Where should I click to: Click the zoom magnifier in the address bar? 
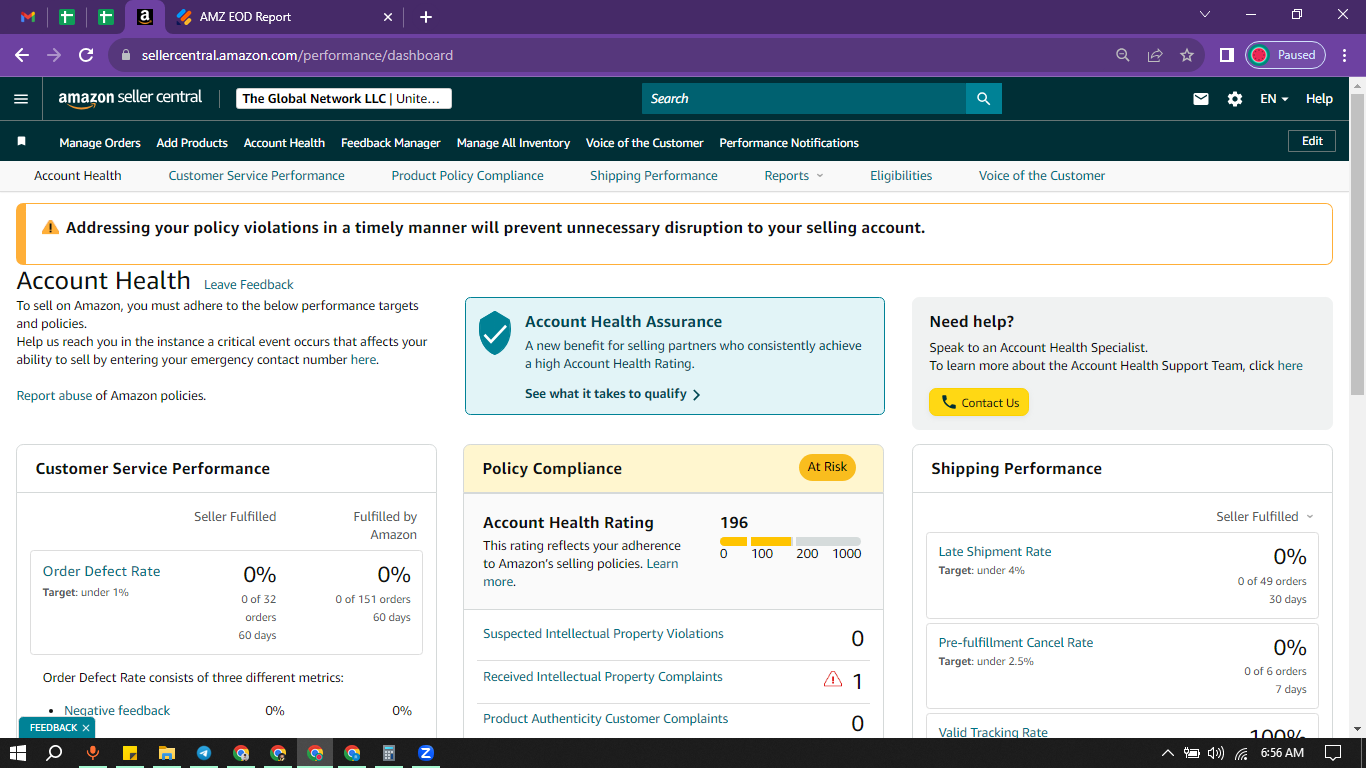click(1123, 55)
